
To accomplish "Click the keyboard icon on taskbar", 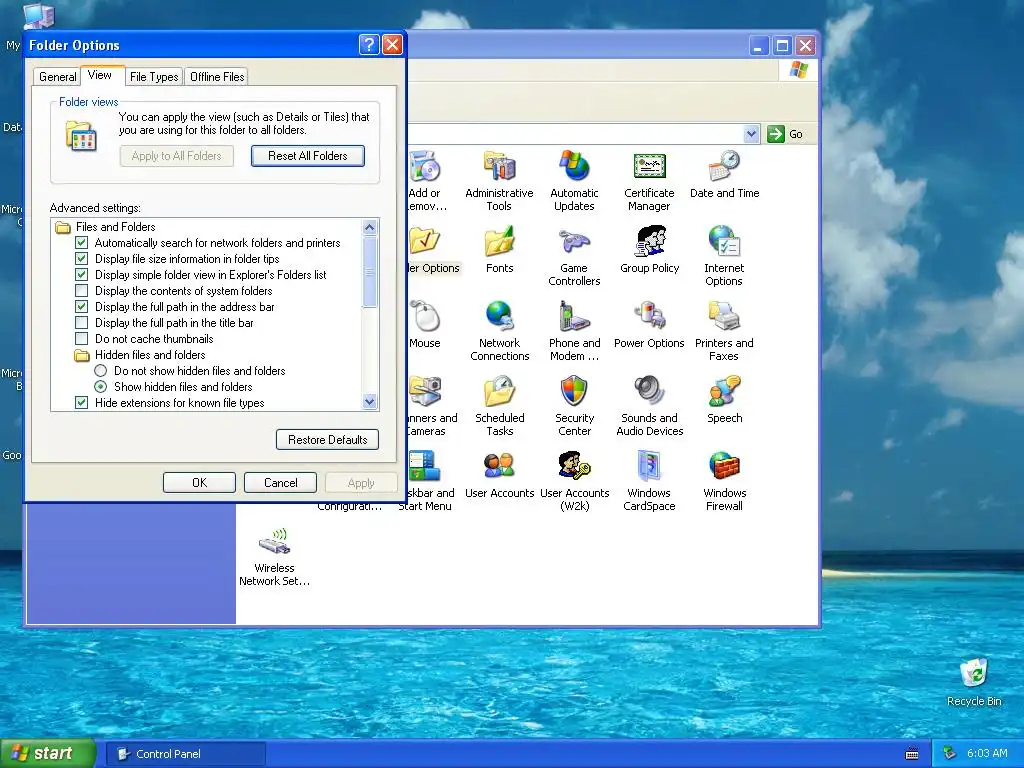I will 912,754.
